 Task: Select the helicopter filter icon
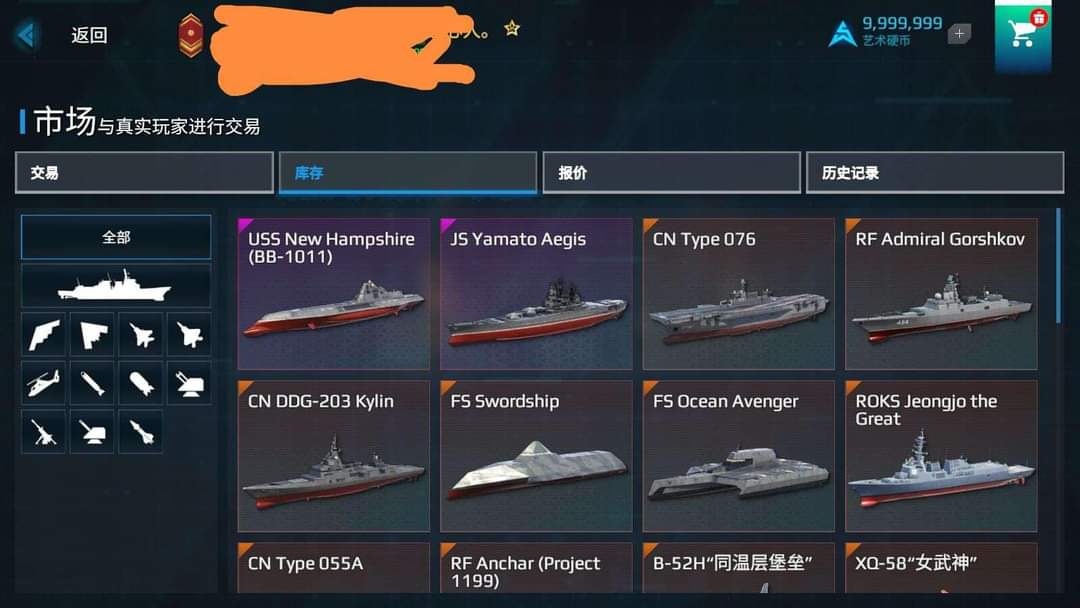tap(43, 383)
